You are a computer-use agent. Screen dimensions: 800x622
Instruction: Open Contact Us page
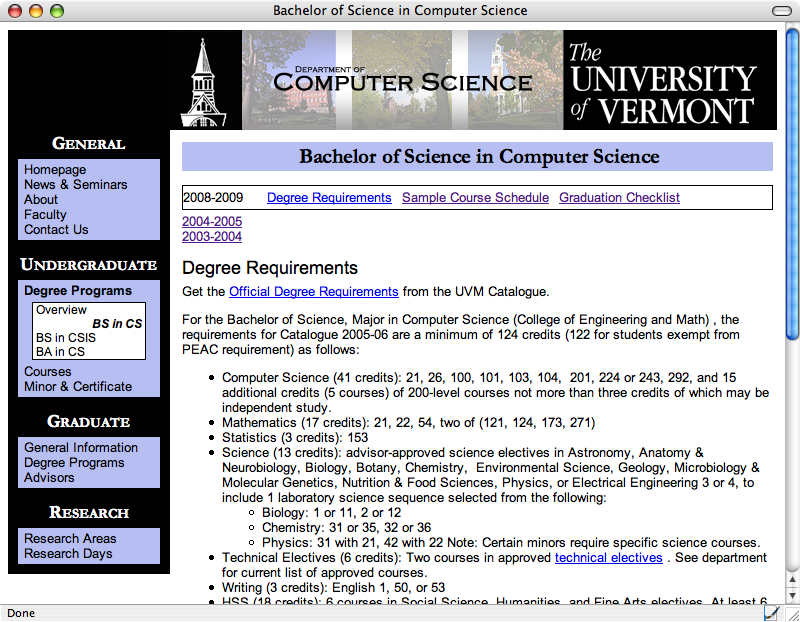pos(56,230)
